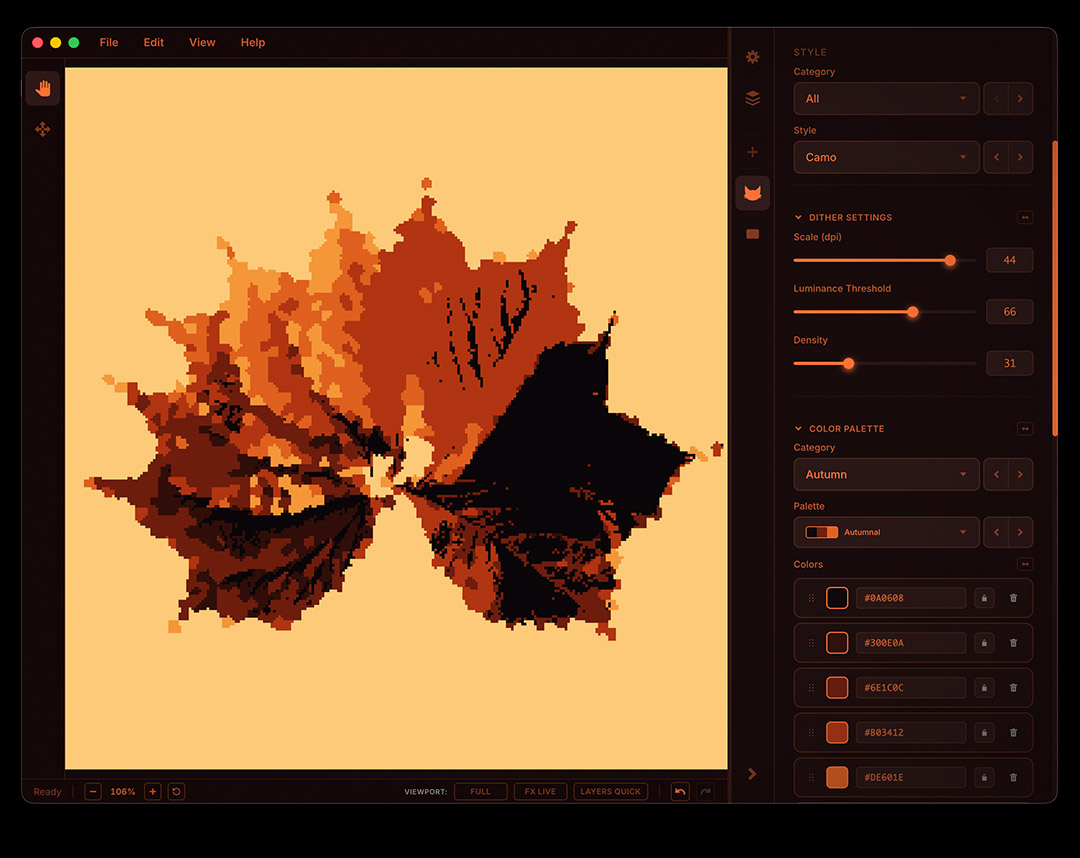This screenshot has width=1080, height=858.
Task: Open the layers stack panel
Action: pos(753,98)
